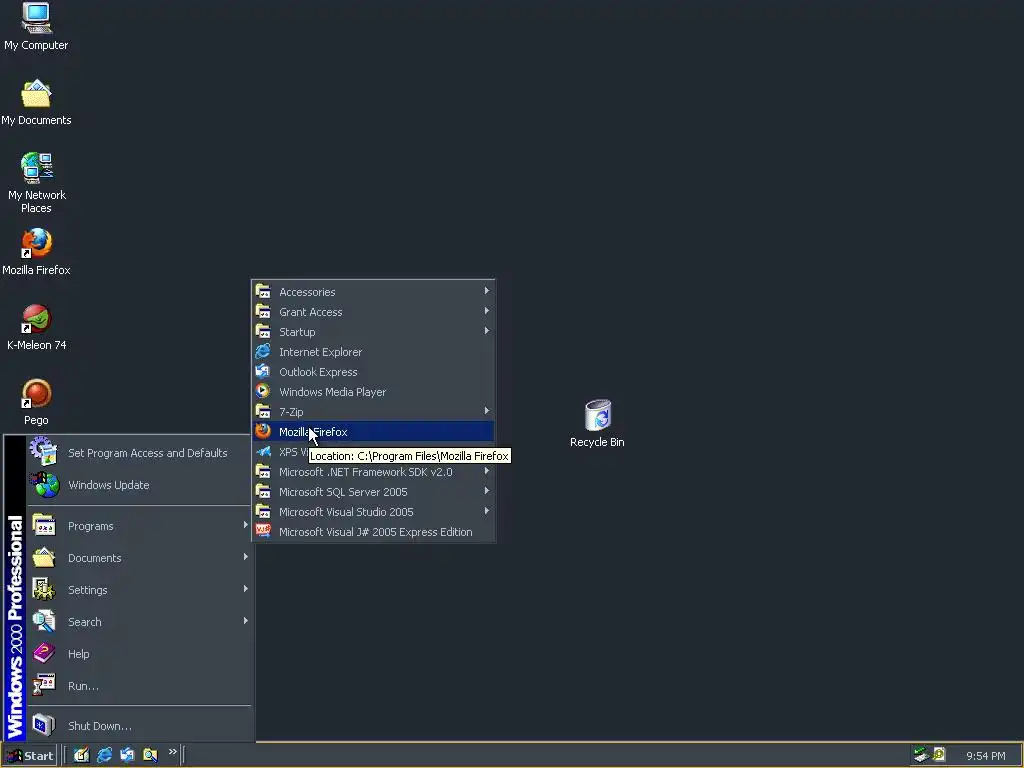Image resolution: width=1024 pixels, height=768 pixels.
Task: Expand arrow beside Microsoft Visual Studio 2005
Action: tap(487, 511)
